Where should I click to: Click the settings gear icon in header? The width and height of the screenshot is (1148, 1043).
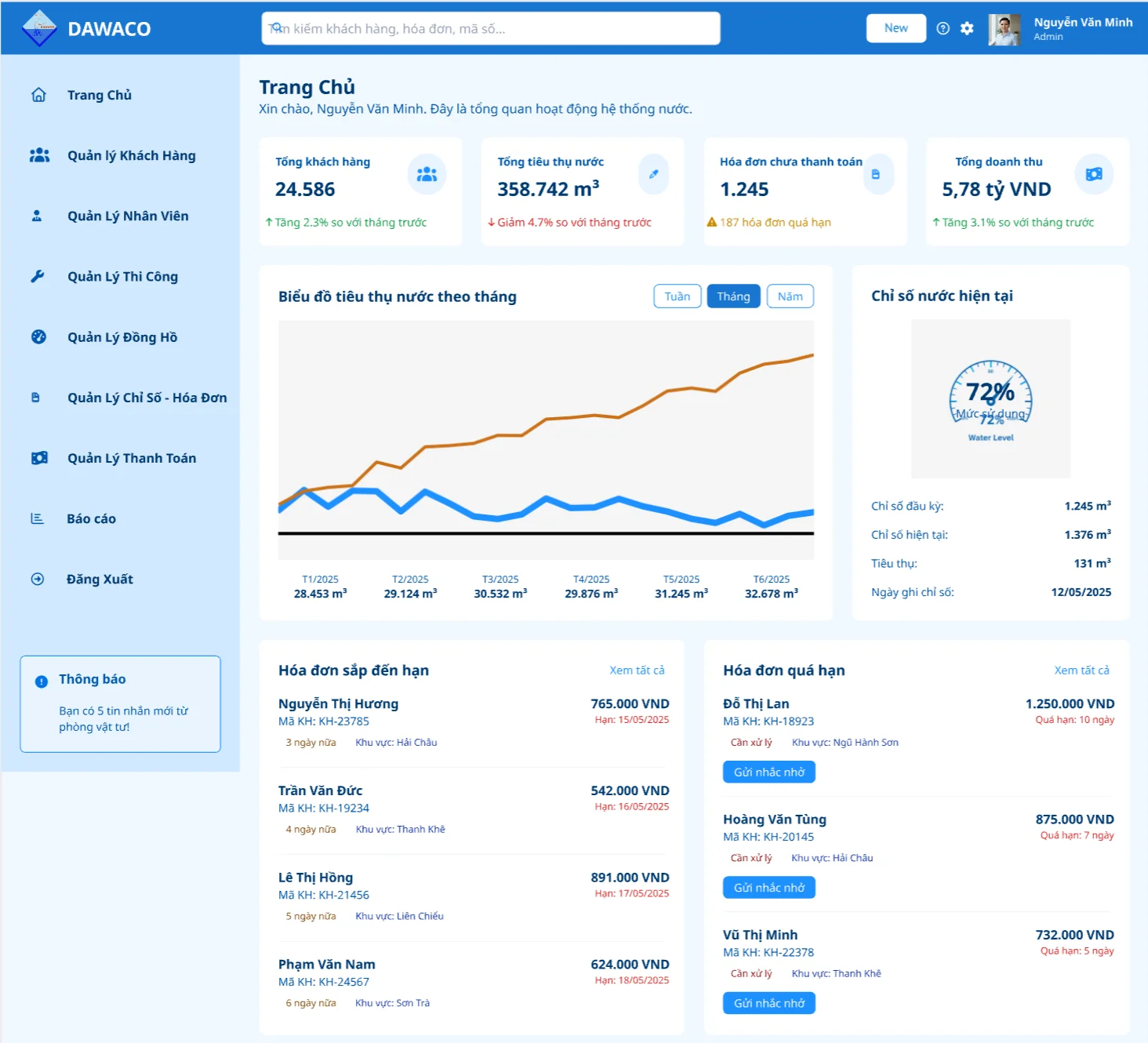(x=967, y=28)
